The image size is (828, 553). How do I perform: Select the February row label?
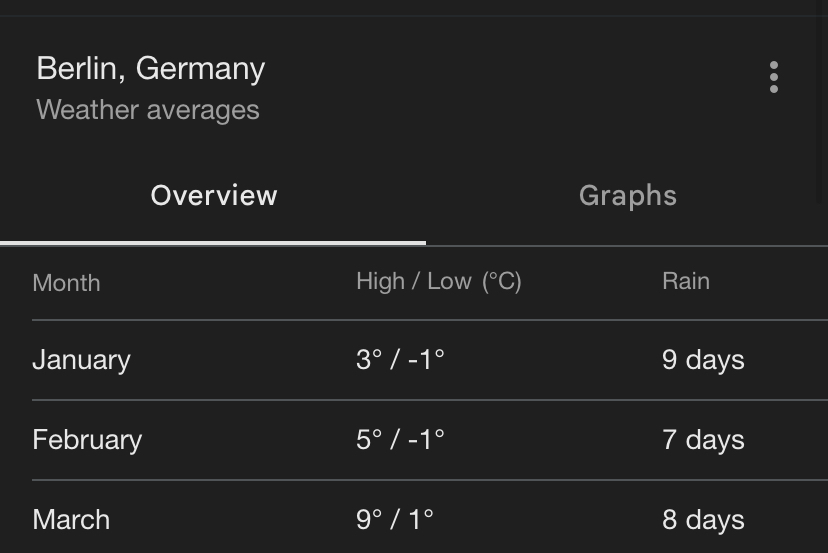(x=87, y=440)
